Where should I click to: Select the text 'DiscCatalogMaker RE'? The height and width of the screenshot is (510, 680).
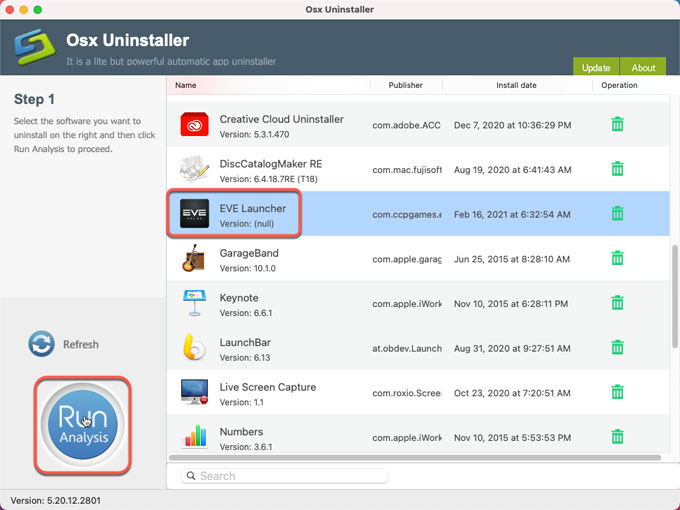[x=271, y=164]
